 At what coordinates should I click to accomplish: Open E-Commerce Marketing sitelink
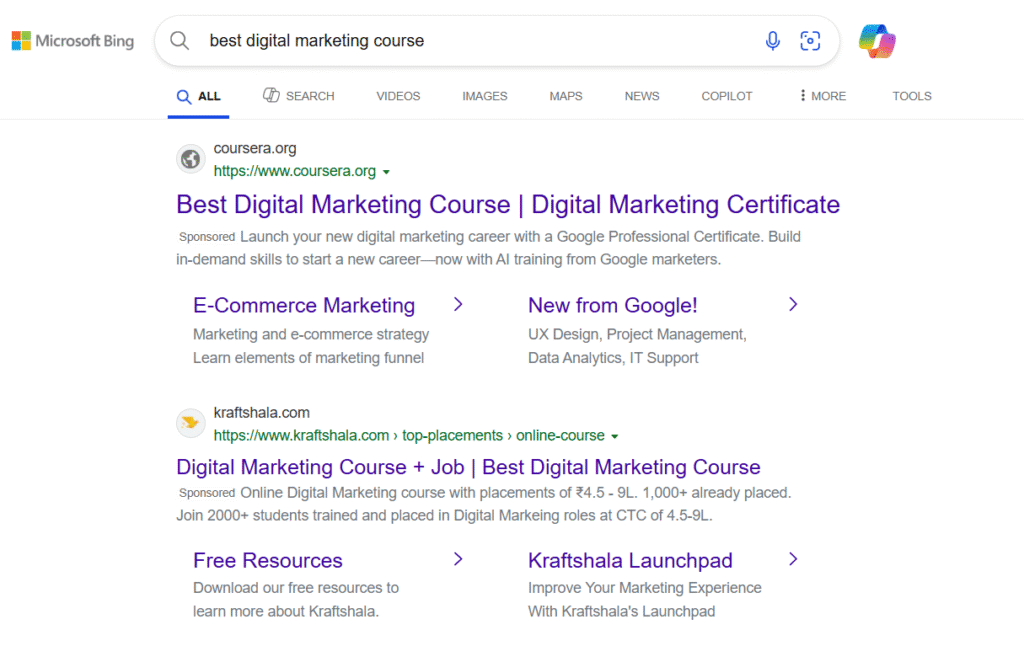[x=304, y=305]
